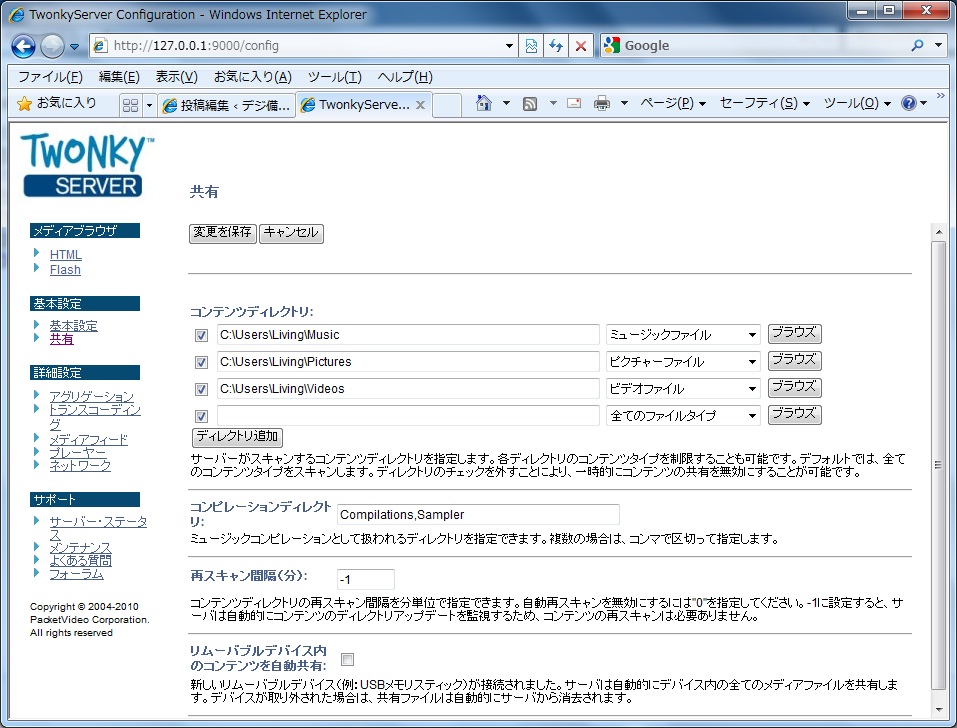The height and width of the screenshot is (728, 957).
Task: Open the ビデオファイル type dropdown
Action: (683, 388)
